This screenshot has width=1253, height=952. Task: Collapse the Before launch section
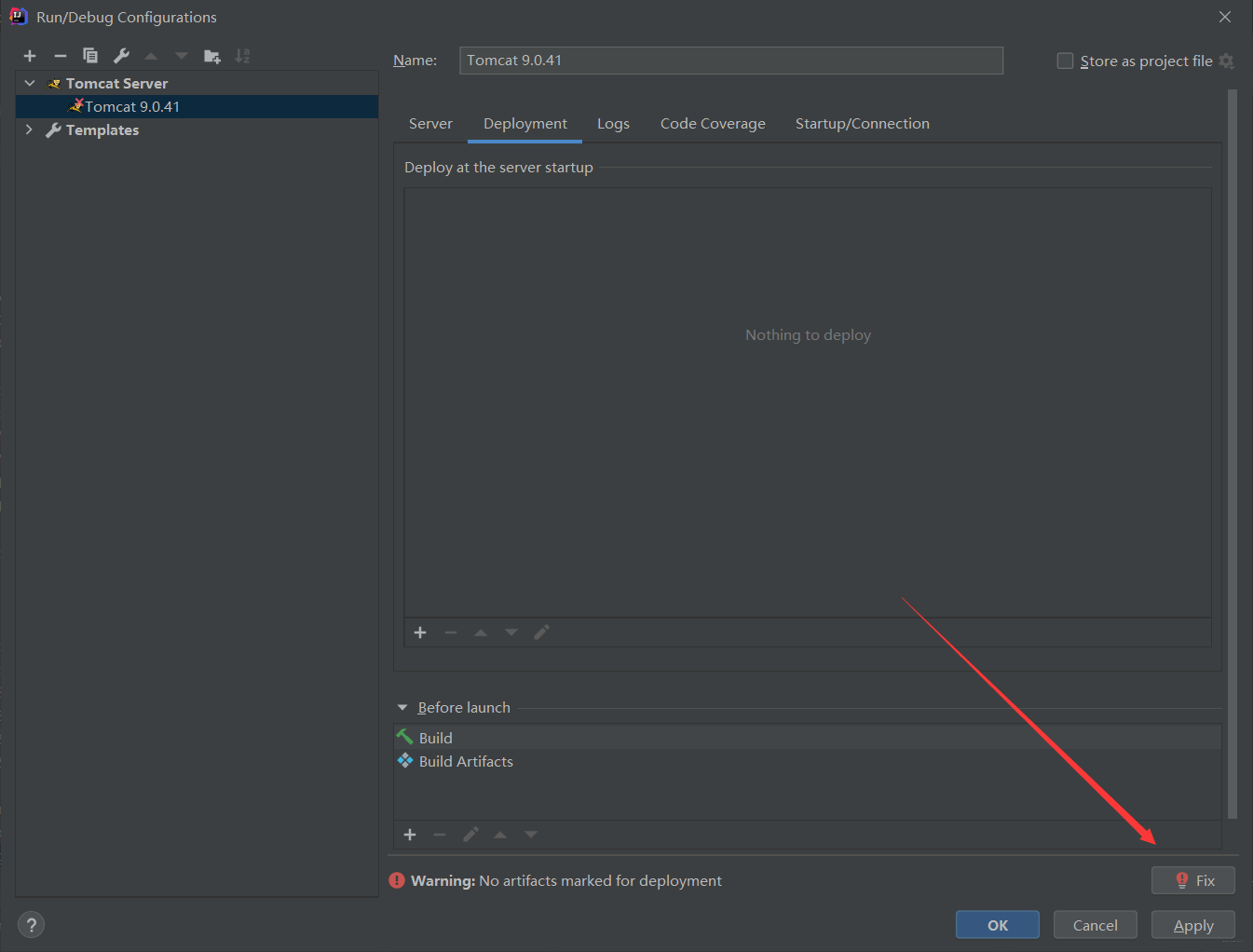(402, 708)
